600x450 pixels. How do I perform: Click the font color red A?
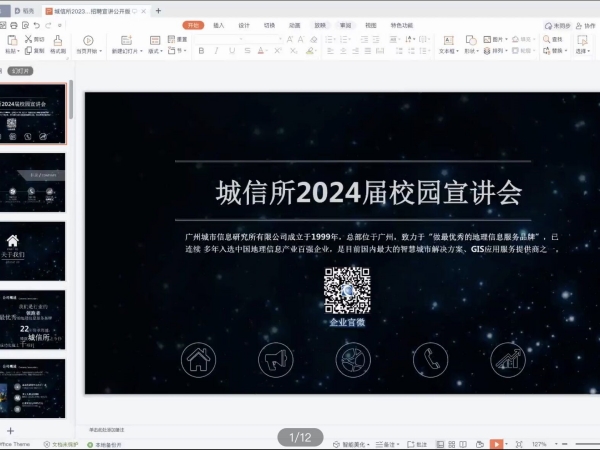point(261,51)
